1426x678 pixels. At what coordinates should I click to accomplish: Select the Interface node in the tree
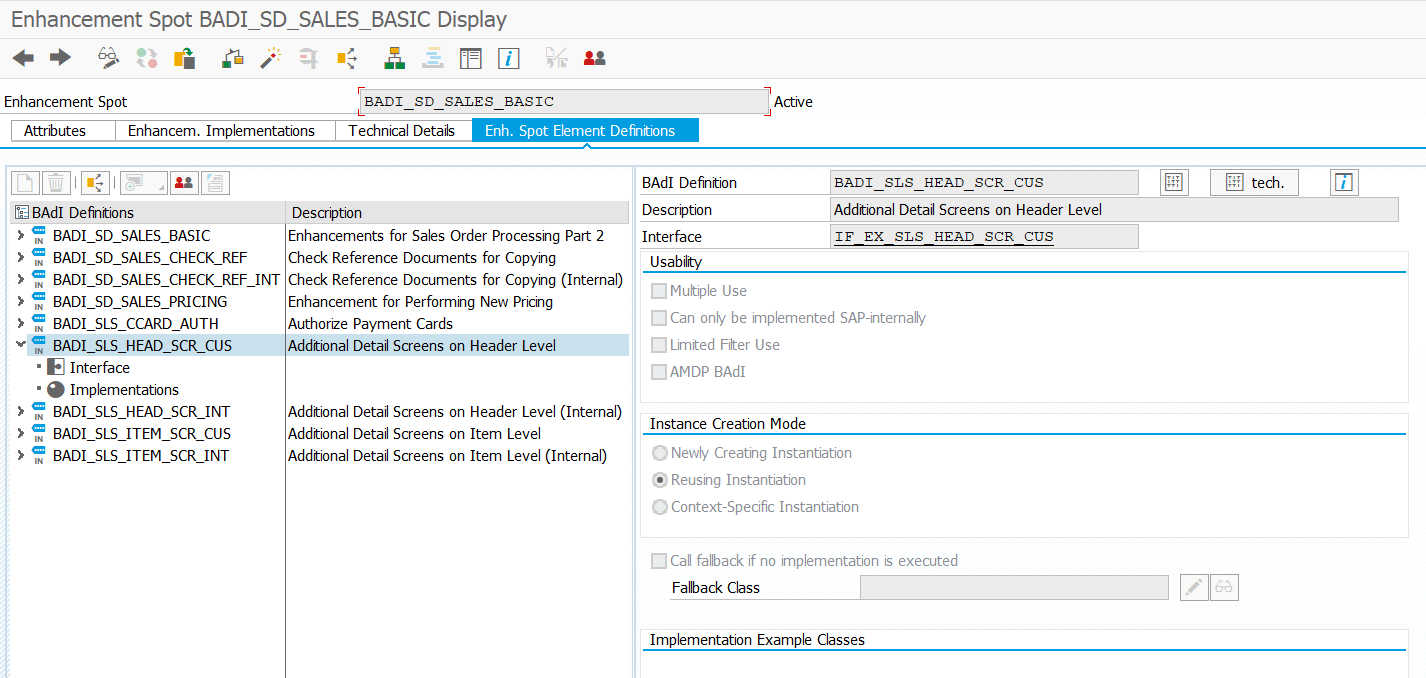click(x=100, y=368)
